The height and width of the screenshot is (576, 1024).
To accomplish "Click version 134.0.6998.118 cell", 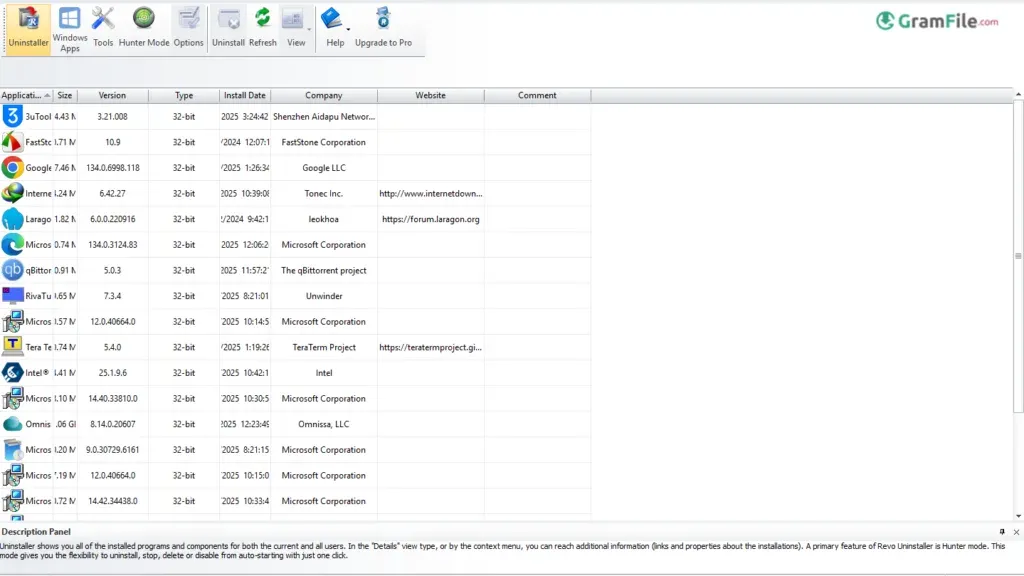I will click(113, 167).
